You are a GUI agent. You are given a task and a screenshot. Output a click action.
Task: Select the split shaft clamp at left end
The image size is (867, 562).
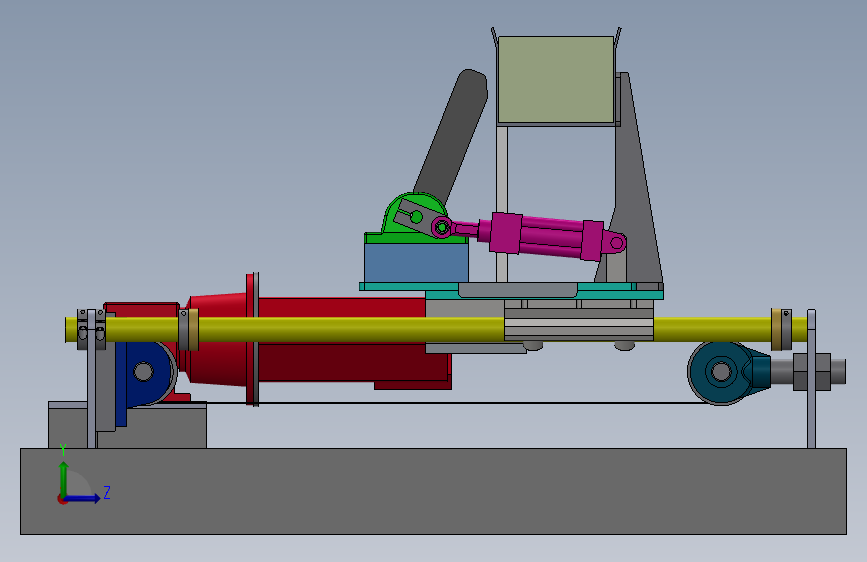coord(91,330)
